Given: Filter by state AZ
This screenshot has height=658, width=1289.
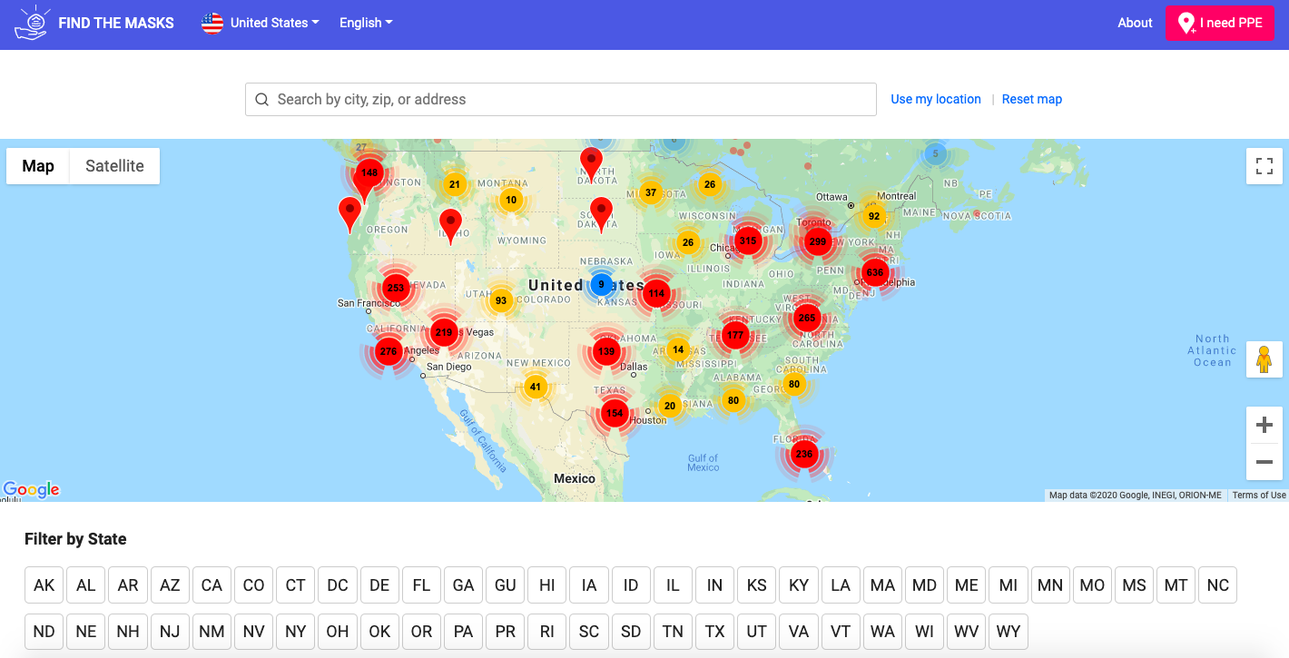Looking at the screenshot, I should coord(170,585).
